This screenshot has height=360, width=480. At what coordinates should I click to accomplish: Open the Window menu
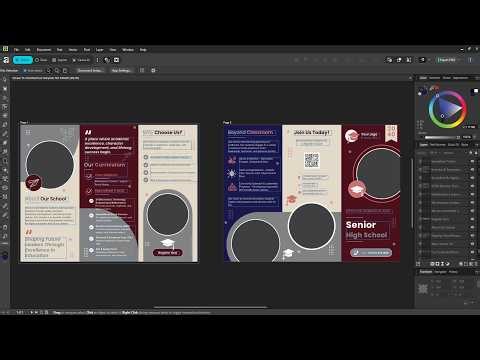(128, 50)
